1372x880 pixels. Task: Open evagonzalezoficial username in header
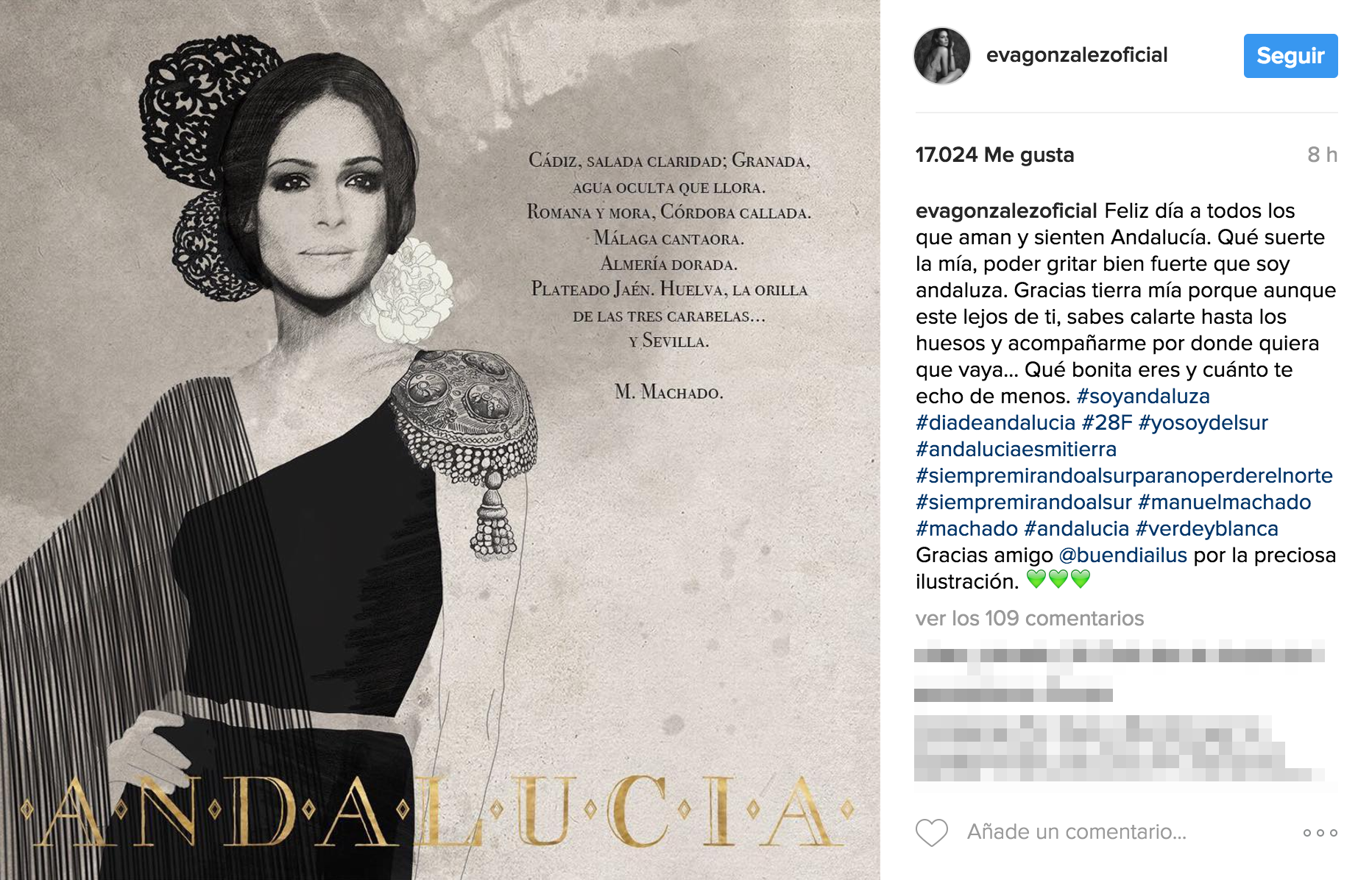[x=1076, y=55]
